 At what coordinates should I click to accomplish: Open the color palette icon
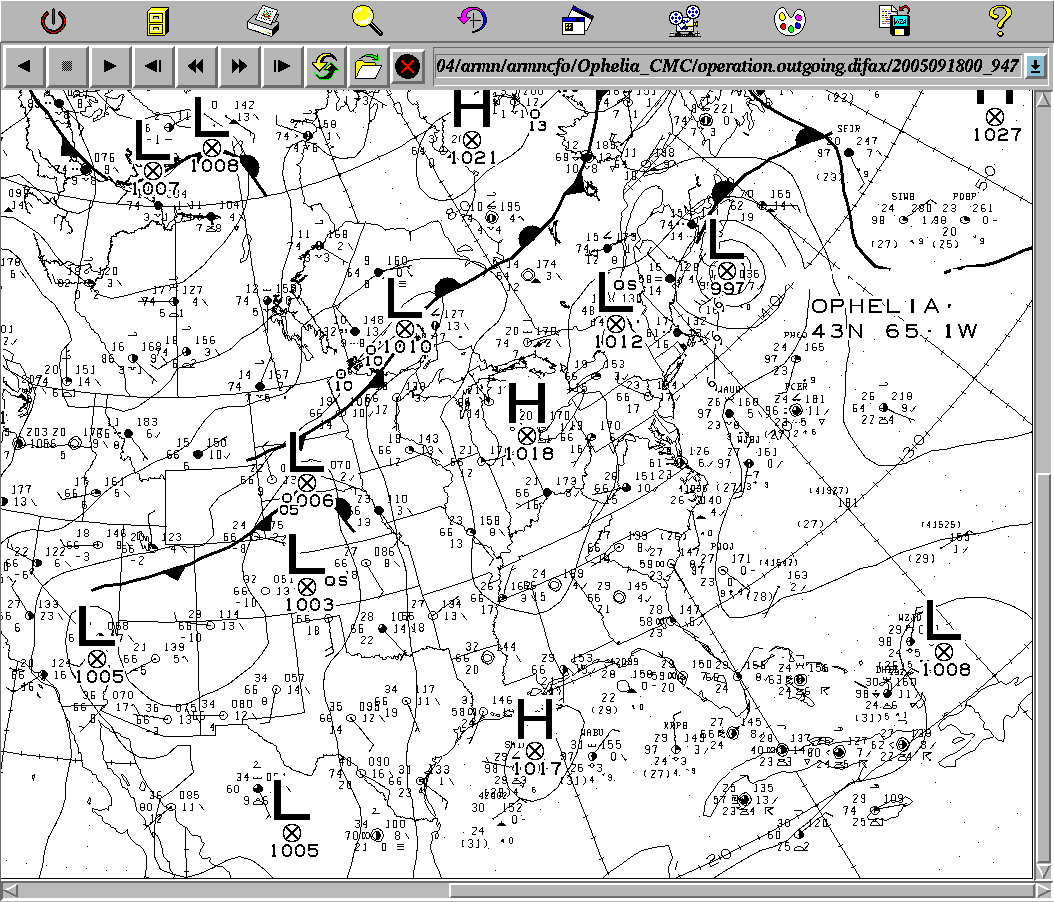(x=790, y=20)
